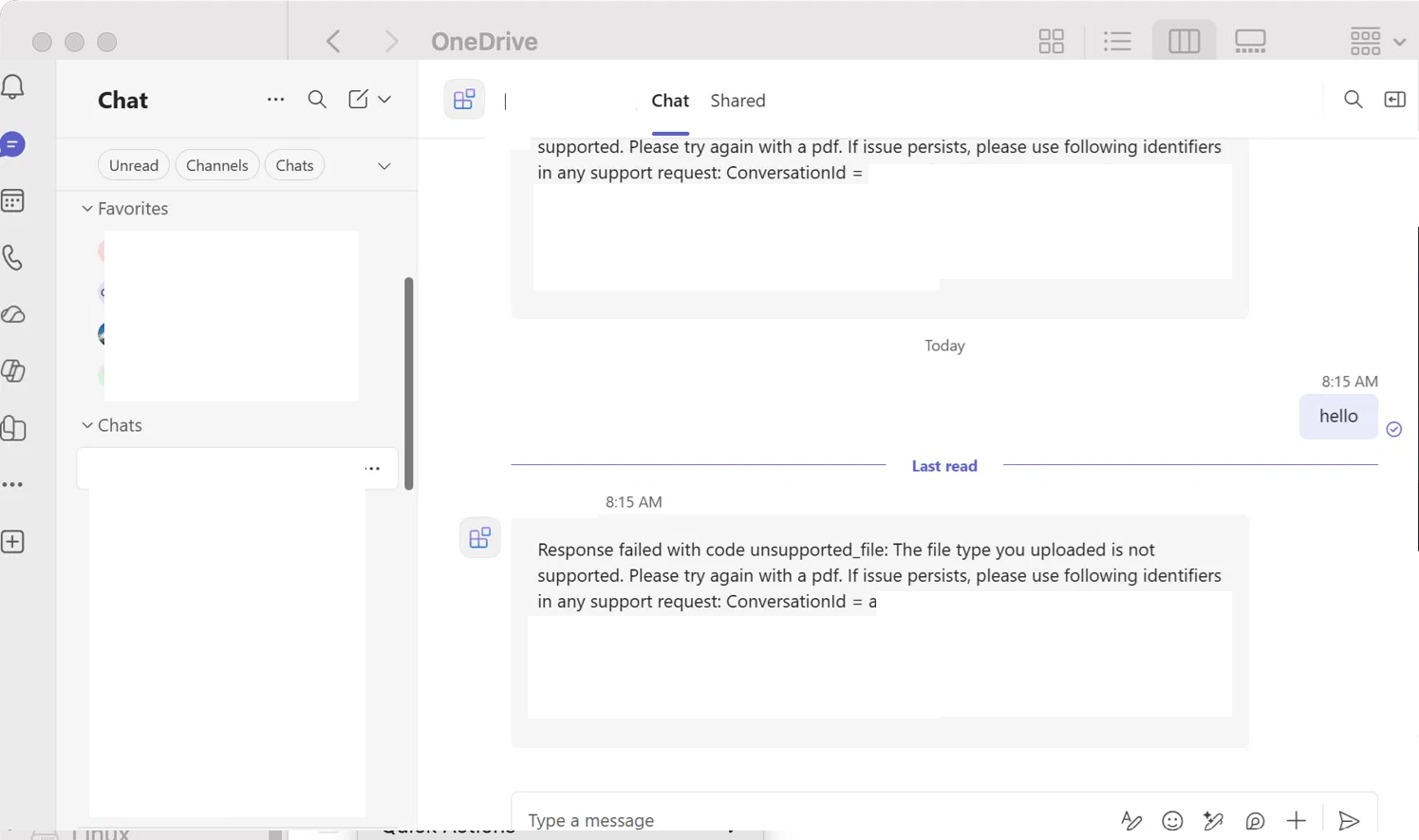Open the emoji picker
Image resolution: width=1419 pixels, height=840 pixels.
1173,820
